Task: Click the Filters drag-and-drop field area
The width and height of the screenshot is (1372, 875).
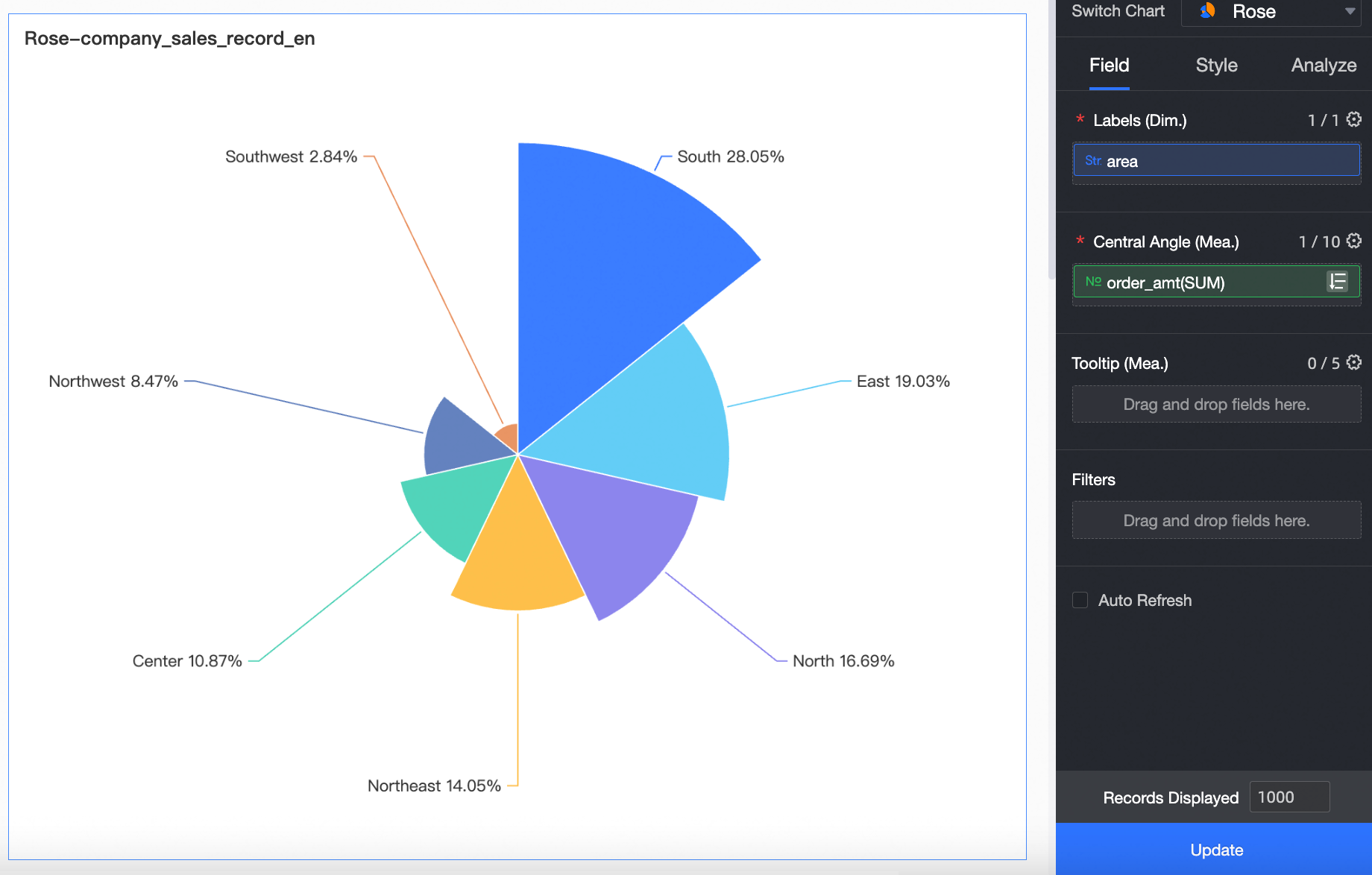Action: pyautogui.click(x=1217, y=520)
